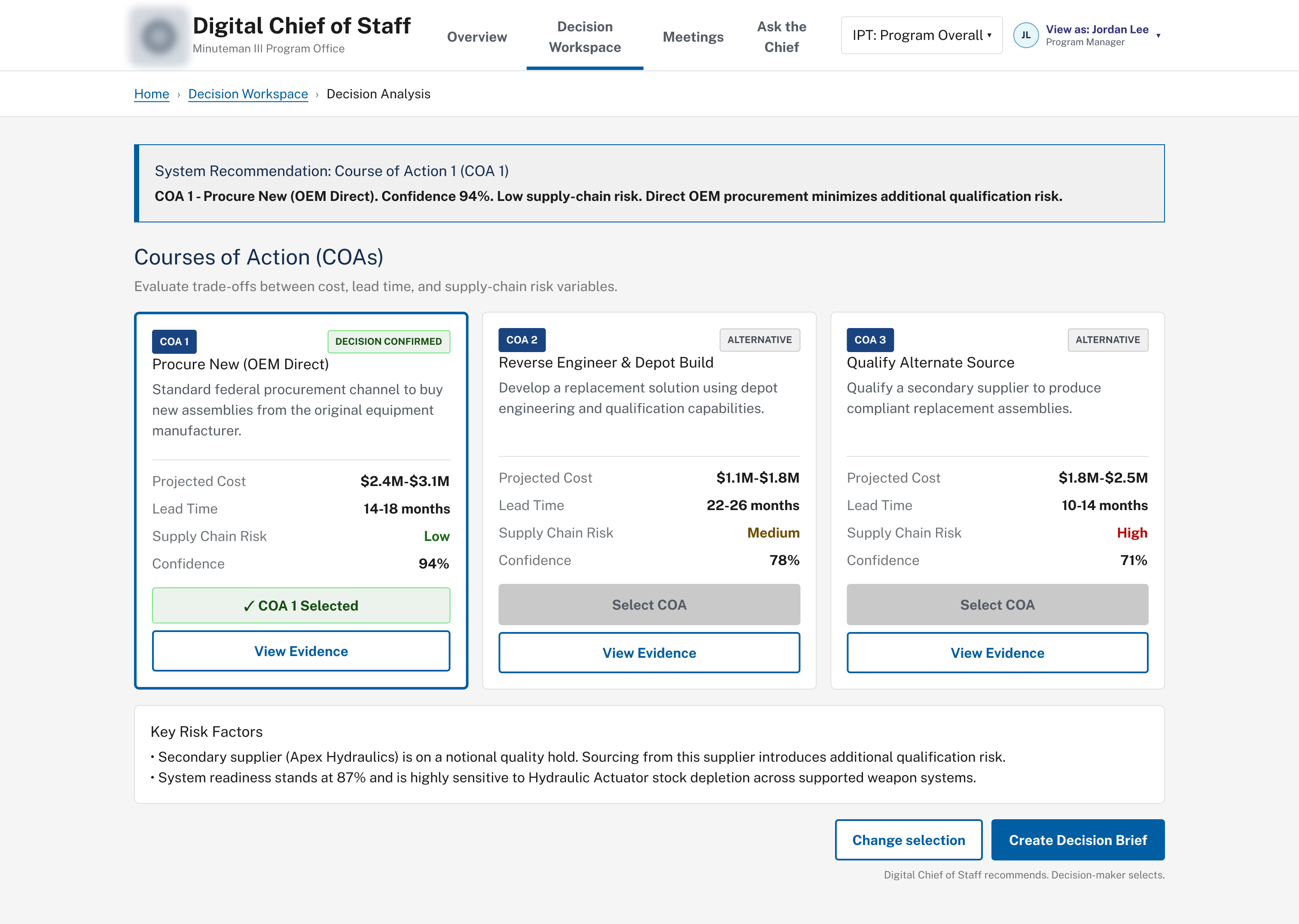Click the 22-26 months lead time
Viewport: 1299px width, 924px height.
(x=753, y=505)
